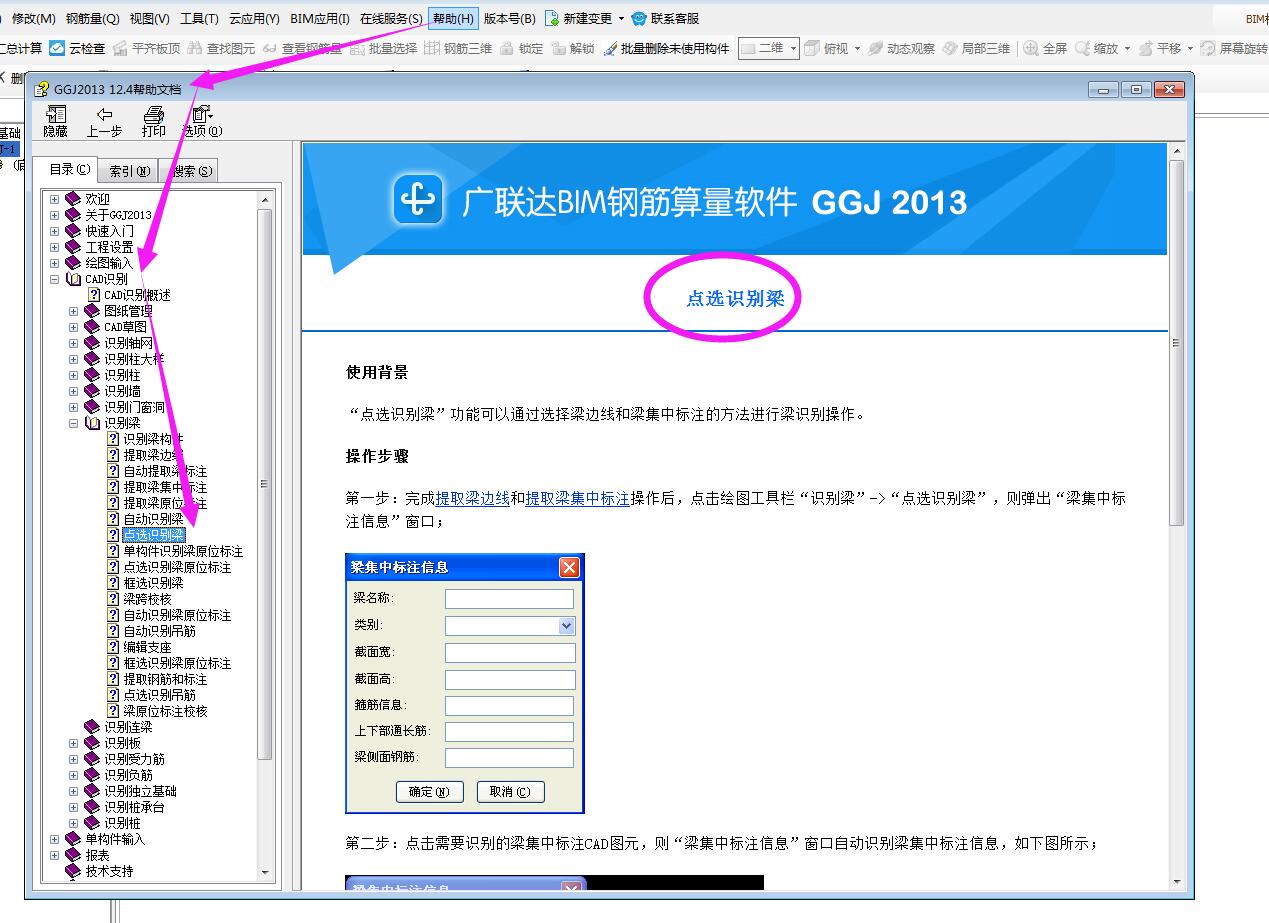1269x923 pixels.
Task: Click the 箍筋信息 input field
Action: point(509,706)
